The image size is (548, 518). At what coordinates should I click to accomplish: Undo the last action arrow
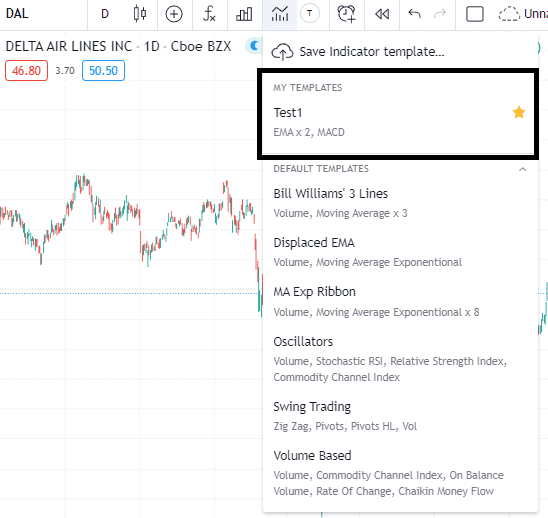[x=414, y=14]
